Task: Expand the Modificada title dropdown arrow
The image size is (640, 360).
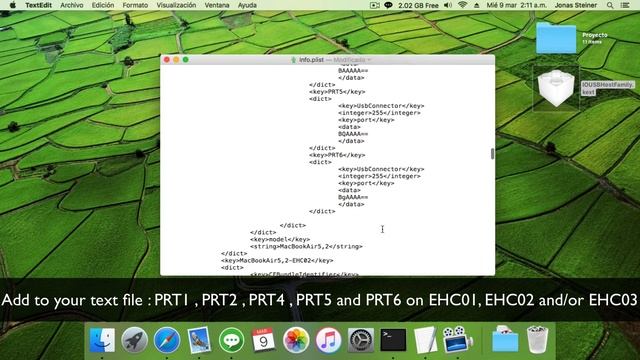Action: click(369, 60)
